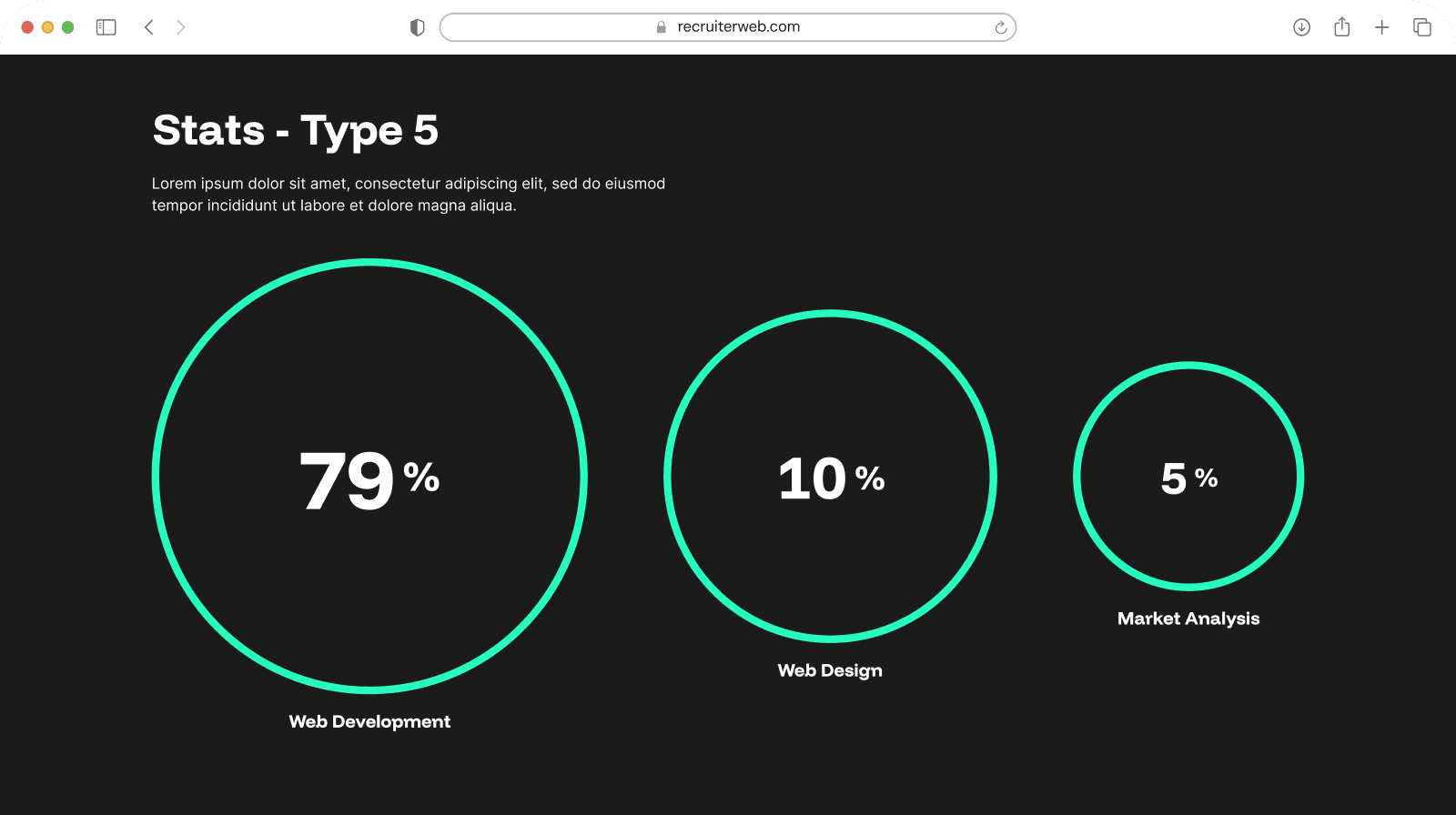Go forward to the next page
Image resolution: width=1456 pixels, height=815 pixels.
180,27
